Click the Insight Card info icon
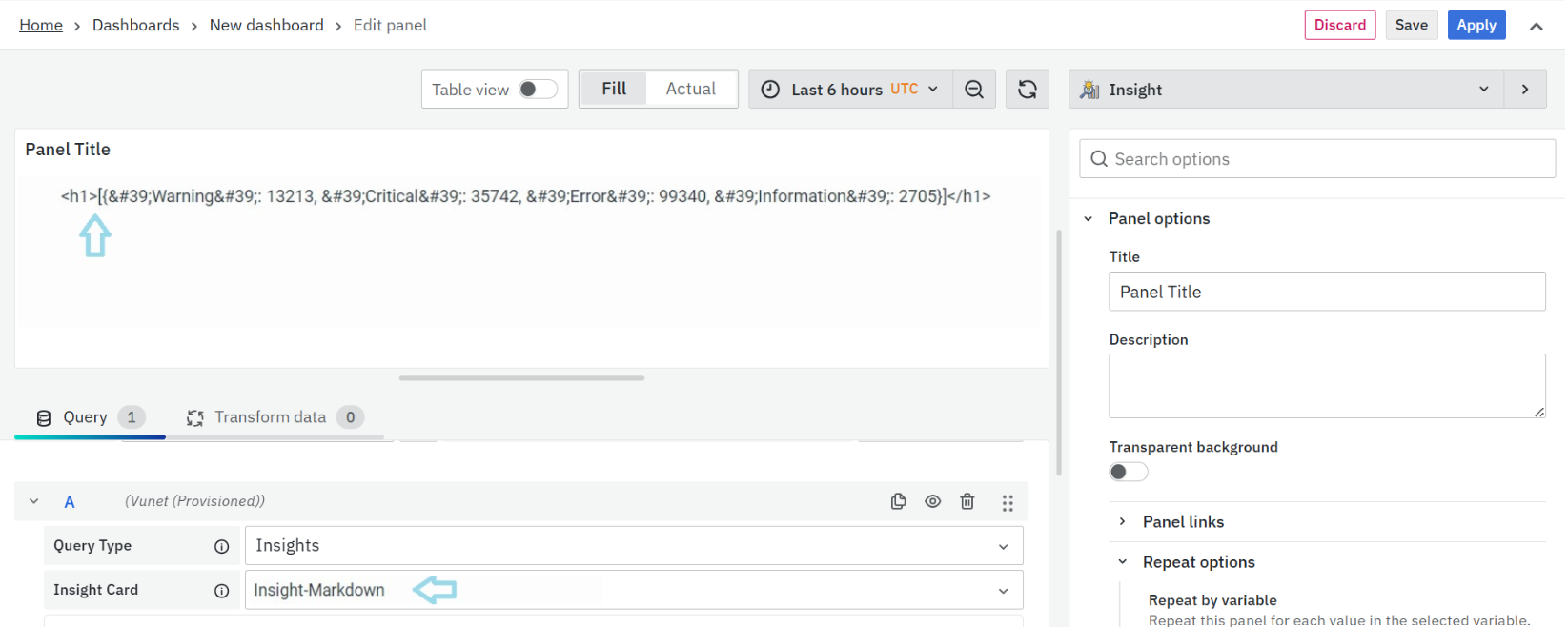This screenshot has width=1568, height=627. click(221, 591)
